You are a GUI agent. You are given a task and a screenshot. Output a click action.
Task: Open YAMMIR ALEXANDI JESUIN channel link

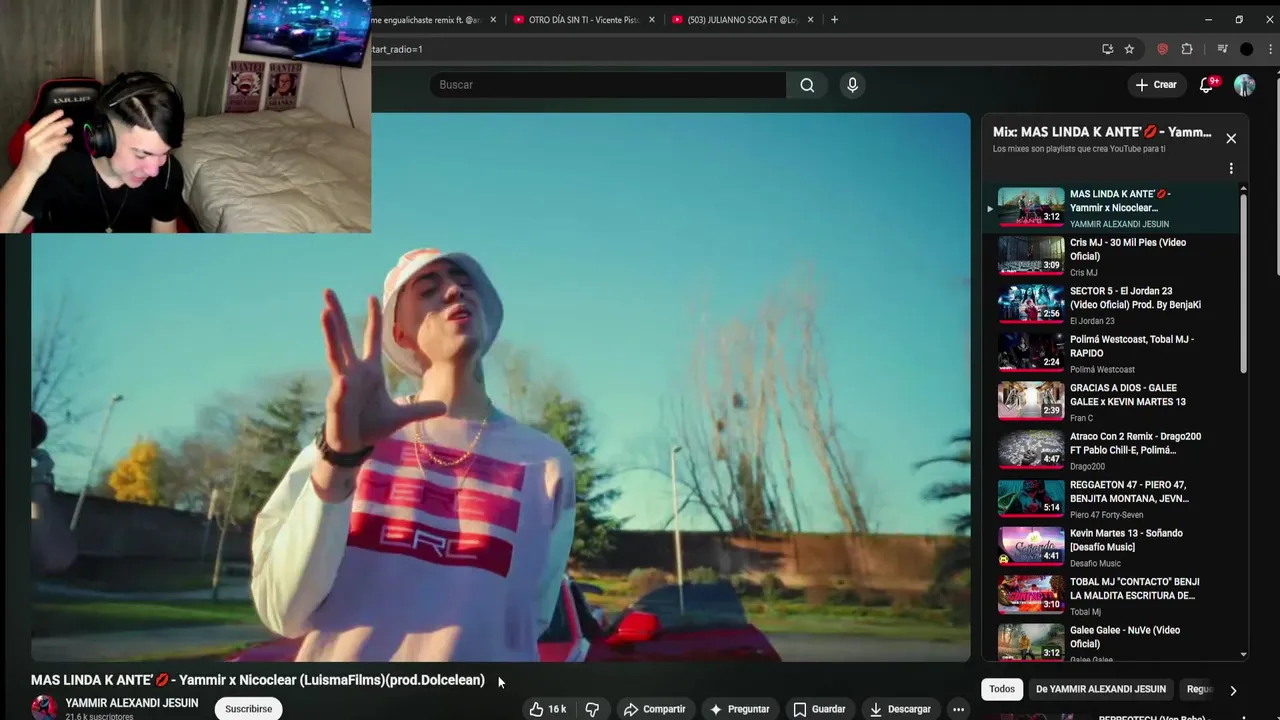132,703
